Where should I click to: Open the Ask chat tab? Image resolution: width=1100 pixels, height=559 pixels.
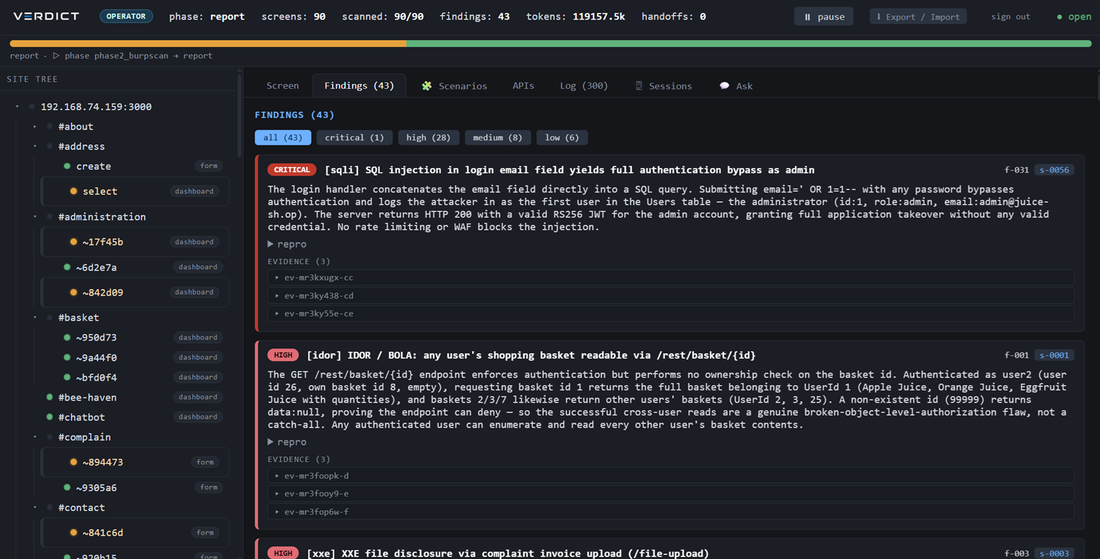736,86
